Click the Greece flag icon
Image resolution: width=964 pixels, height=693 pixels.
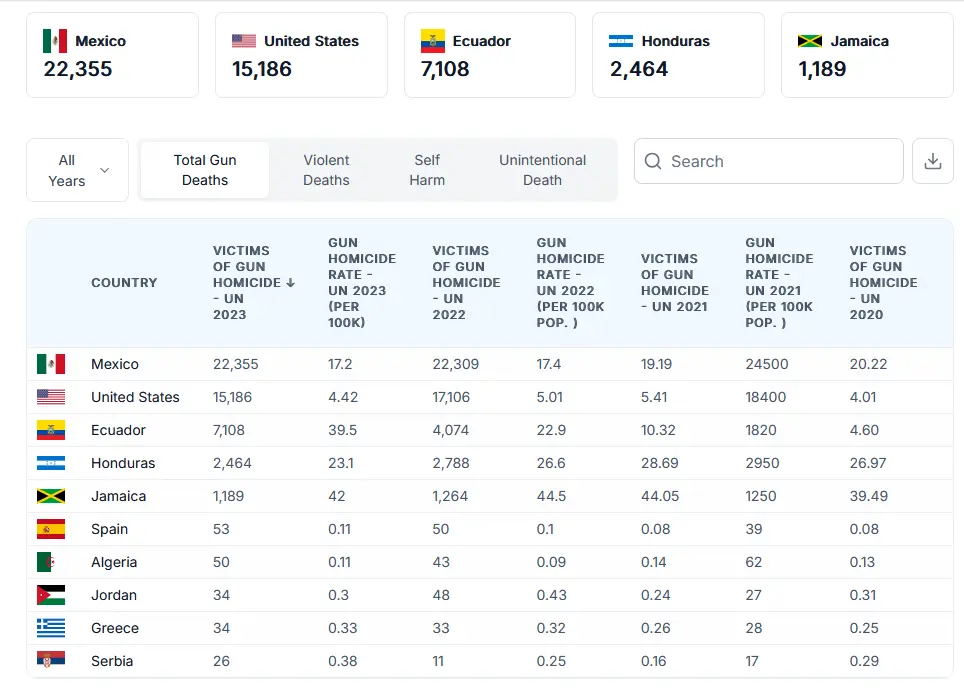[x=51, y=628]
